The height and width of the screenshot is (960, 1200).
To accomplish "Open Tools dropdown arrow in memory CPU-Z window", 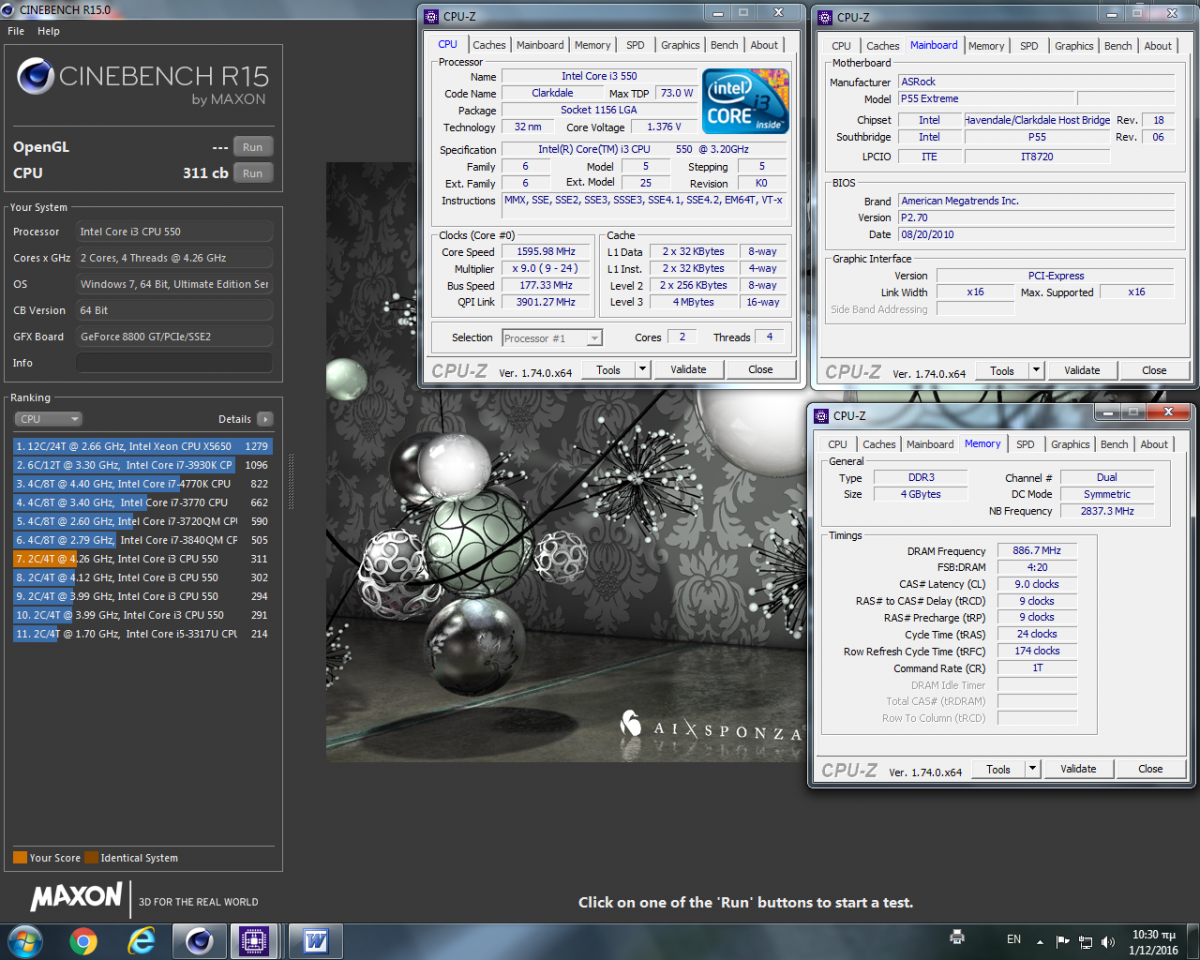I will click(x=1032, y=770).
